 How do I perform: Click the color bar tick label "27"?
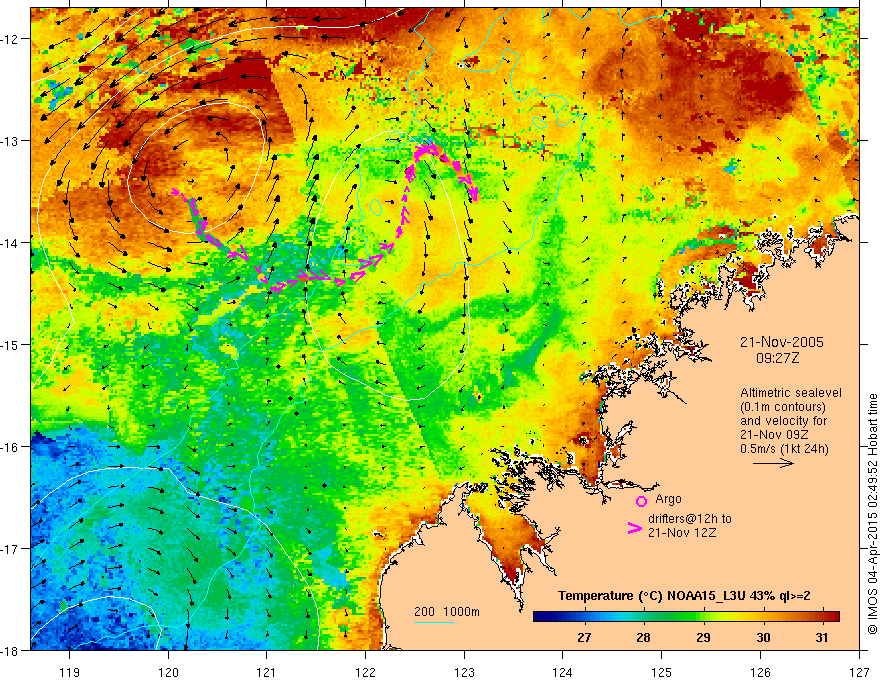click(x=584, y=637)
